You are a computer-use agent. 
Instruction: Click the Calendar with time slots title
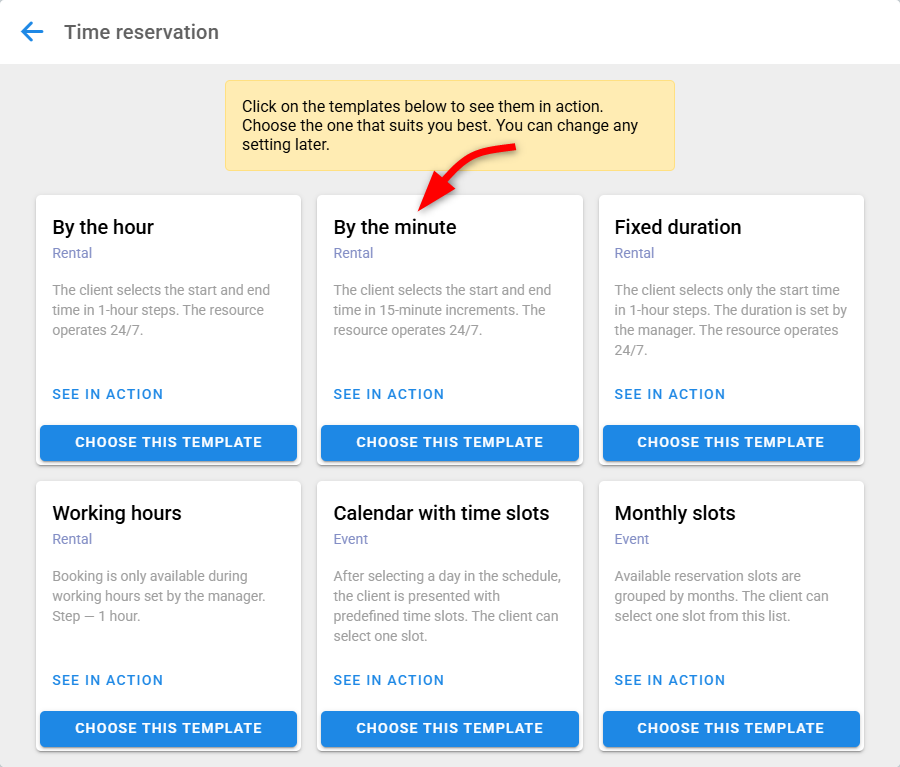[441, 513]
